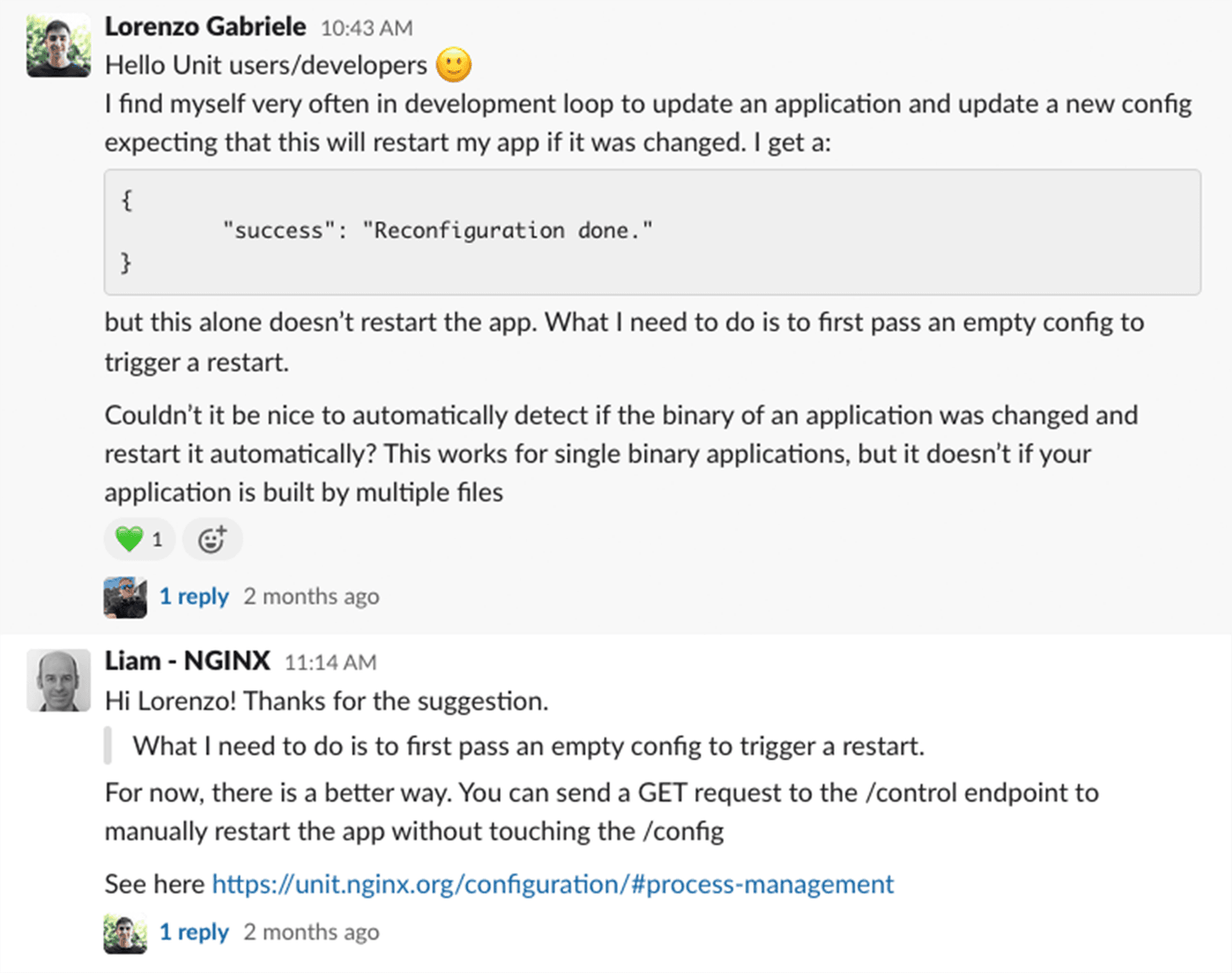This screenshot has width=1232, height=973.
Task: Add a new emoji reaction to Lorenzo's message
Action: (x=213, y=539)
